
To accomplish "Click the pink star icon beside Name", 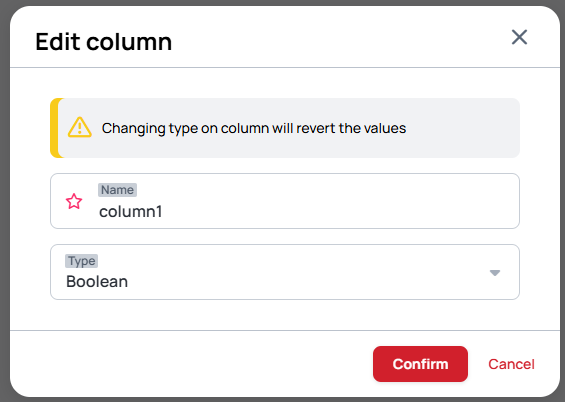I will click(74, 201).
